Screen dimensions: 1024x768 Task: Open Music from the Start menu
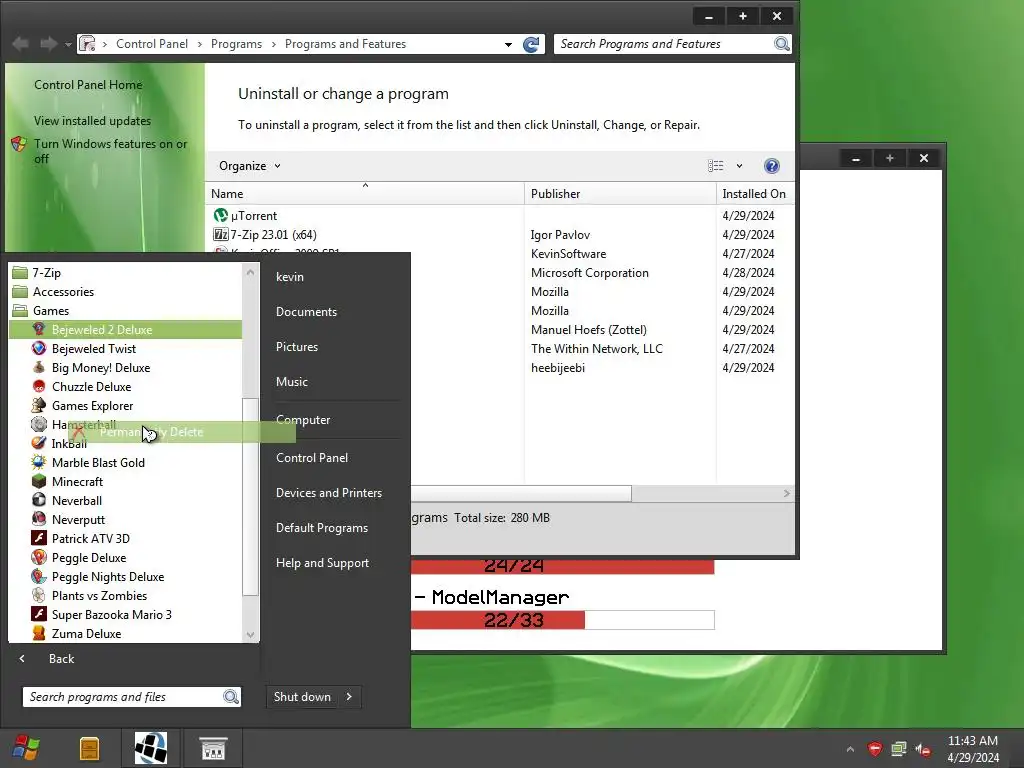(291, 382)
